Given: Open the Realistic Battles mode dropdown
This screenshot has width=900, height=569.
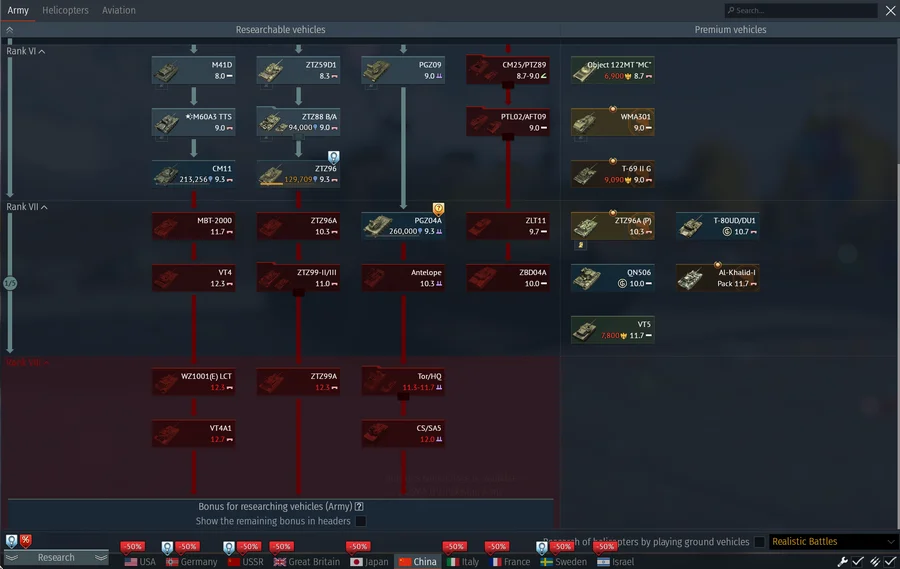Looking at the screenshot, I should coord(832,542).
